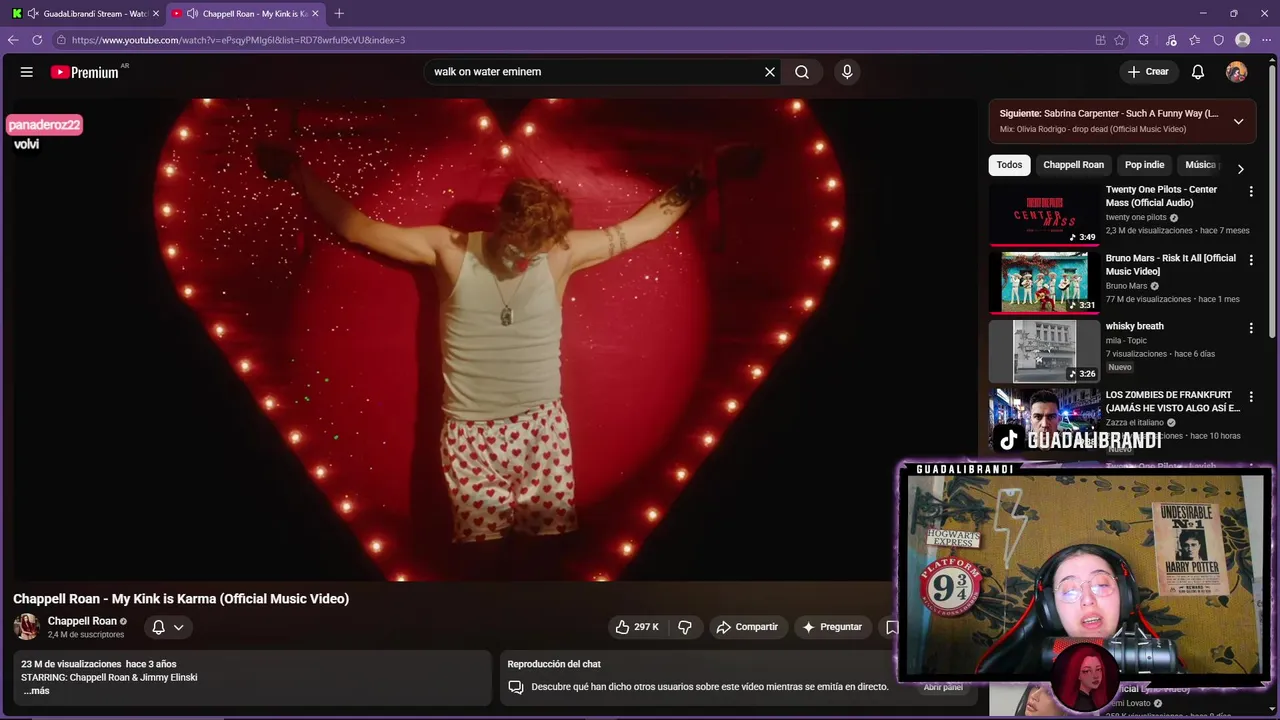Viewport: 1280px width, 720px height.
Task: Dislike the video with thumbs down
Action: coord(685,627)
